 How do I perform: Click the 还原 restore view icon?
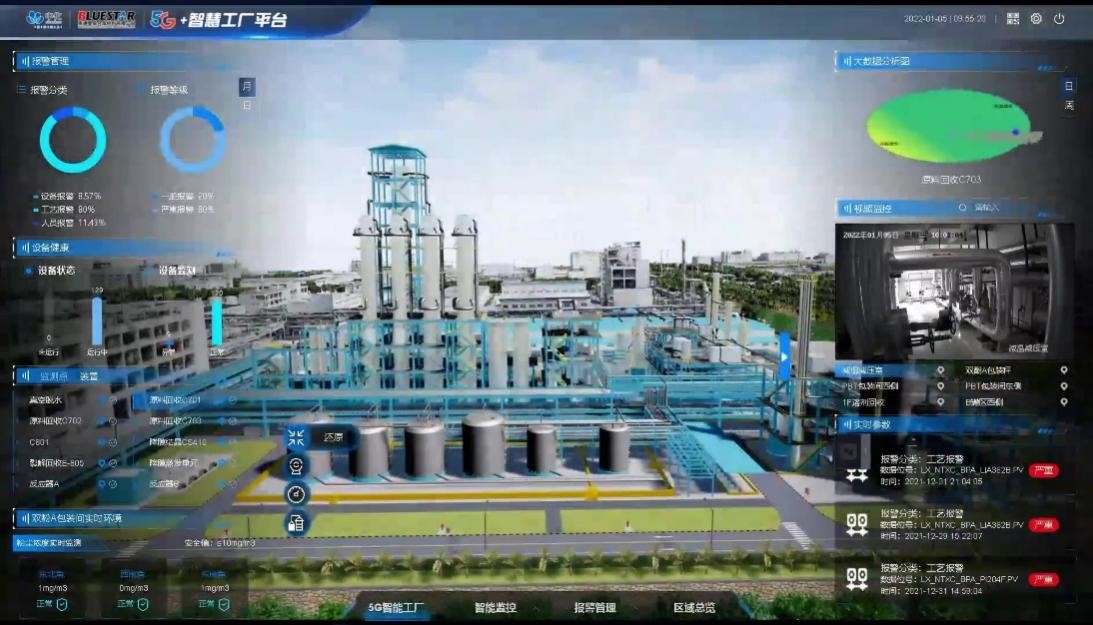296,437
